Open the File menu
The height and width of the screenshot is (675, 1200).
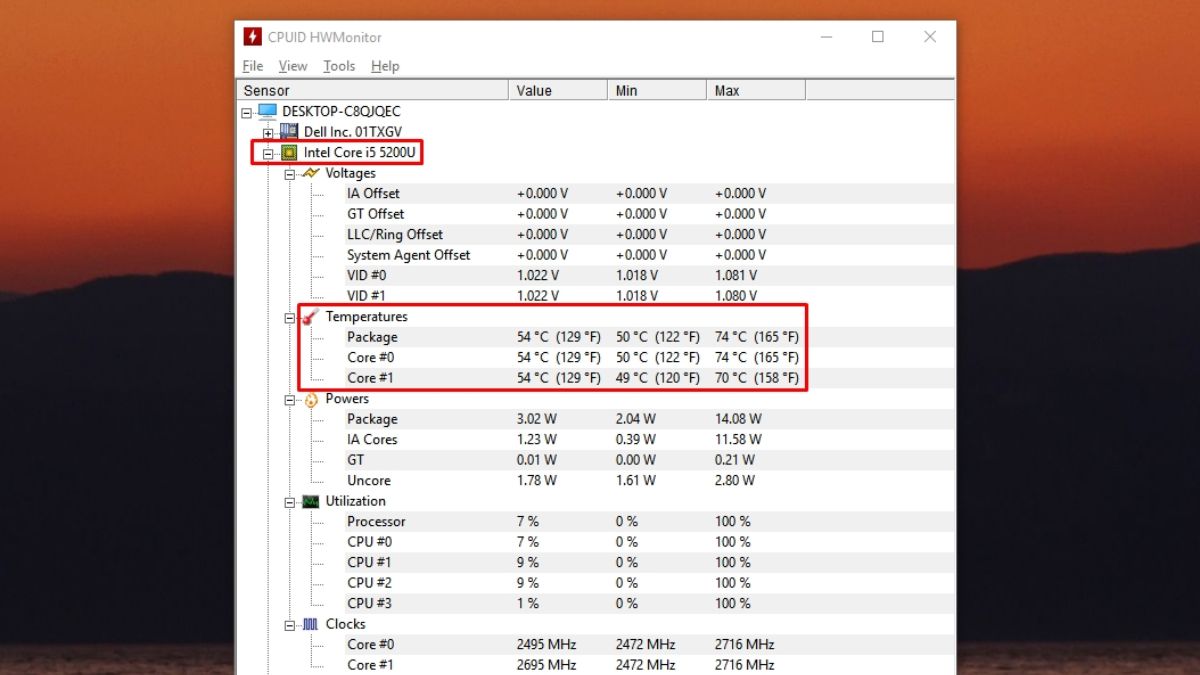[x=253, y=66]
